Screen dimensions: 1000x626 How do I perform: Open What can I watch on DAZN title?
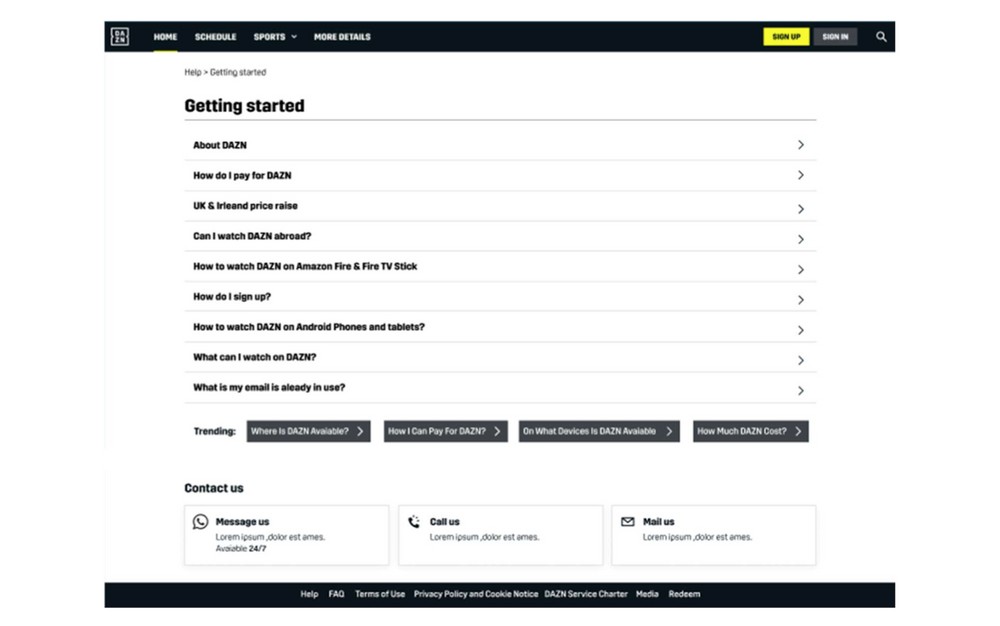(254, 357)
